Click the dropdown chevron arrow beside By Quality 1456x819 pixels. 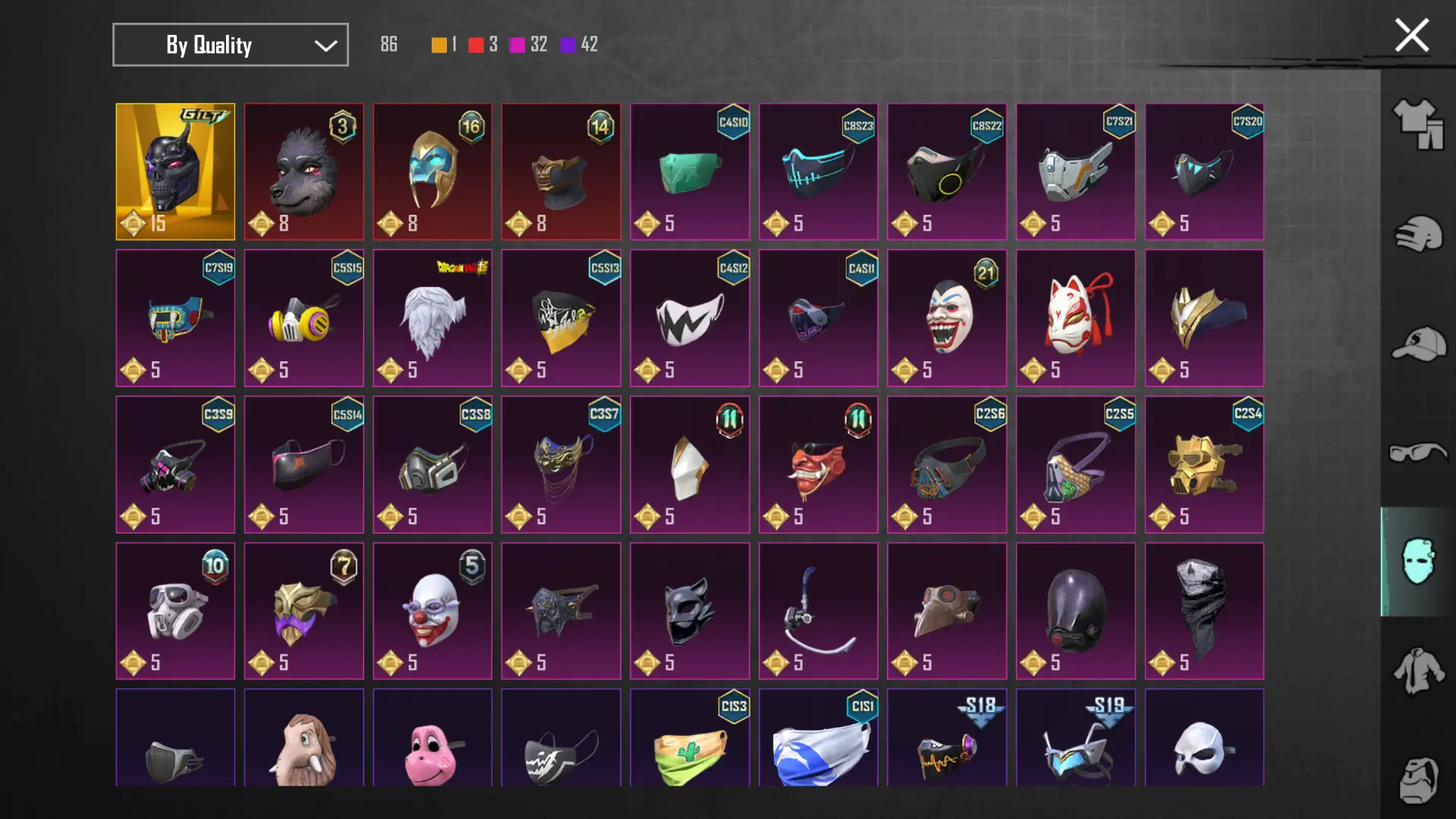point(325,46)
